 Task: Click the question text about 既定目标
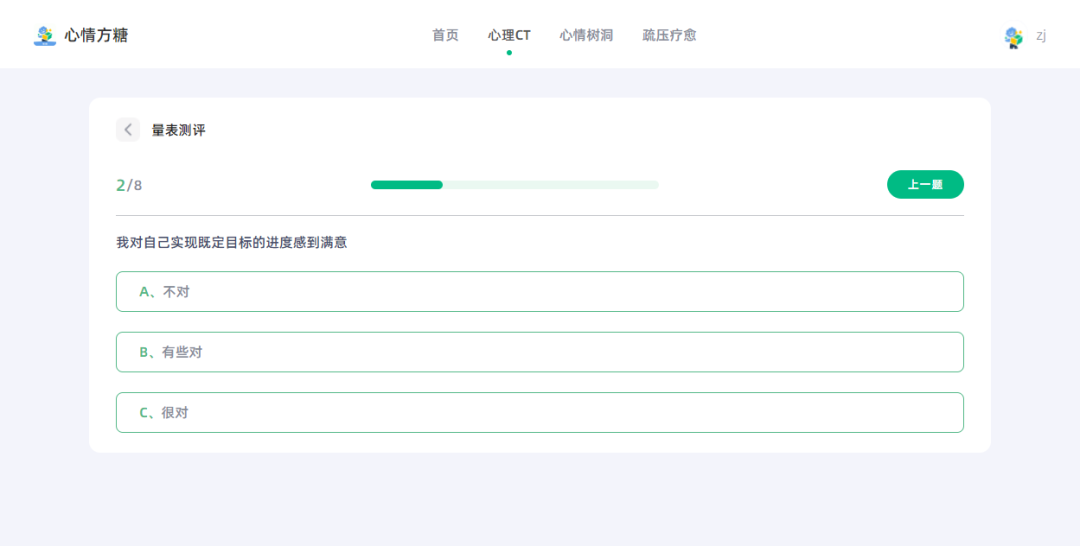(231, 242)
